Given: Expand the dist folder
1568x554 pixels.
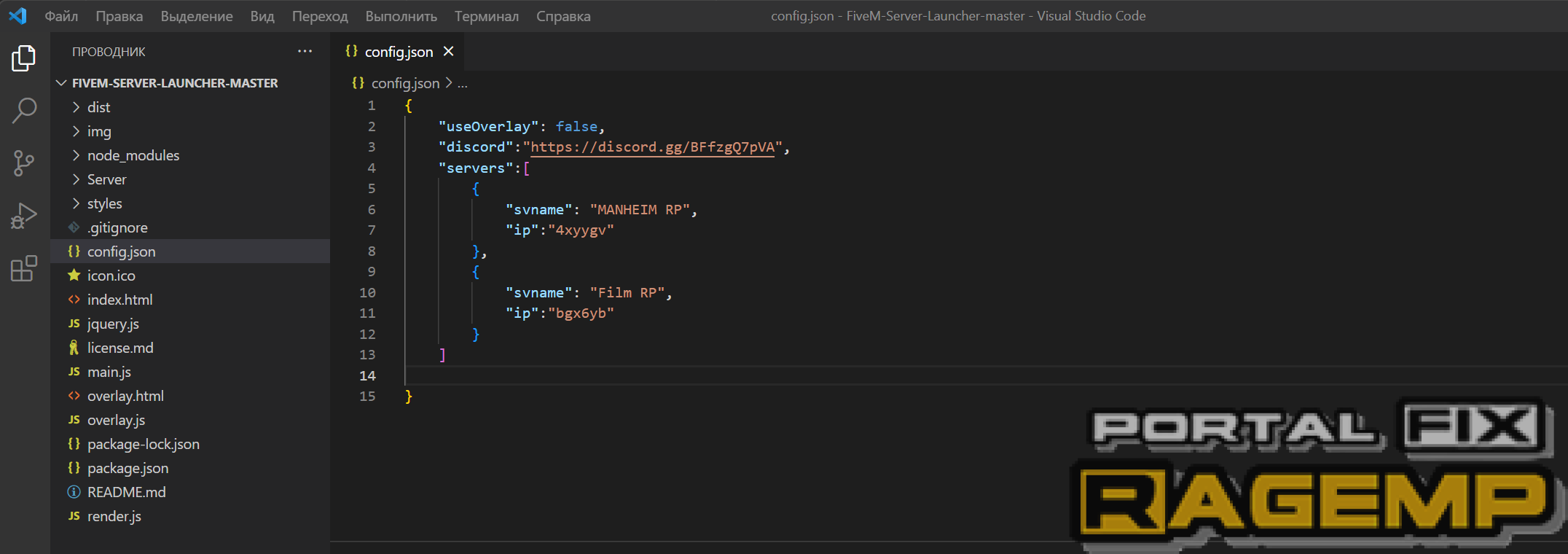Looking at the screenshot, I should tap(76, 107).
